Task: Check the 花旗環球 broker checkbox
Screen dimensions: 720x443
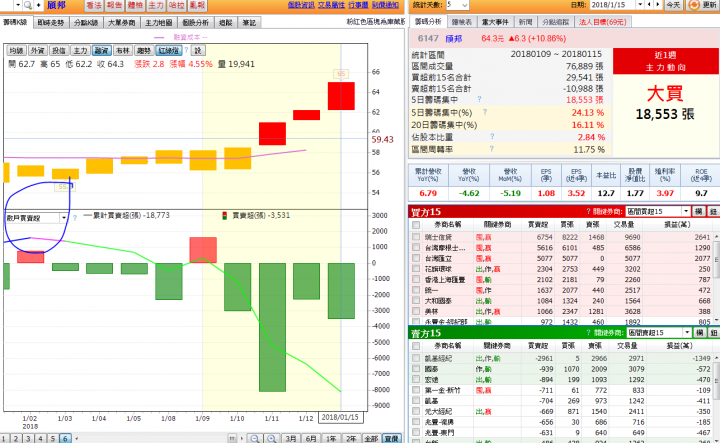Action: coord(416,269)
